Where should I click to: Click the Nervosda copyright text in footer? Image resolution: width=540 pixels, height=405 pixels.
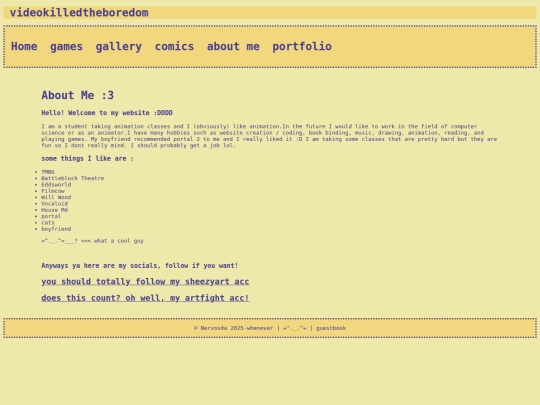[x=233, y=328]
